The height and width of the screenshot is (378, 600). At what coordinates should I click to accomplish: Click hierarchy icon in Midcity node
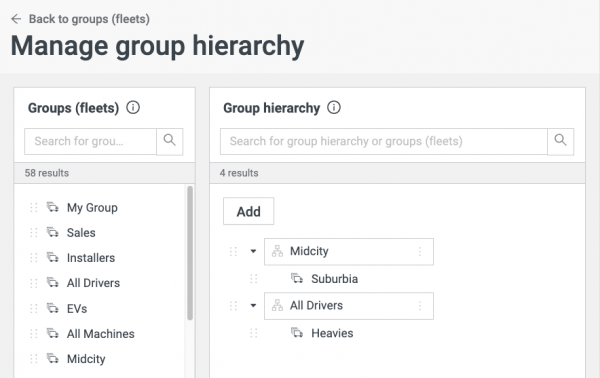pos(277,251)
